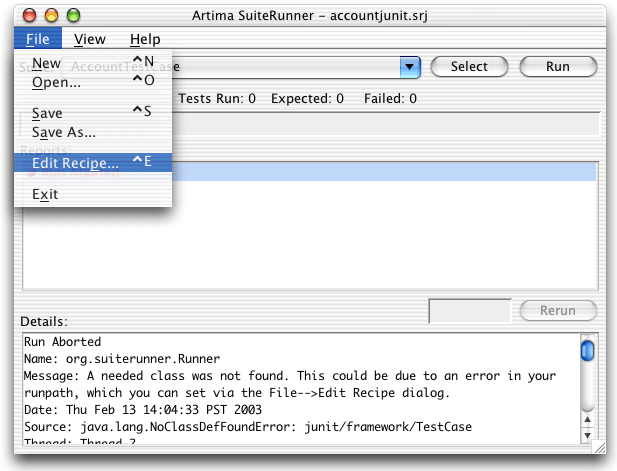
Task: Click the highlighted row in the reports list
Action: pos(384,172)
